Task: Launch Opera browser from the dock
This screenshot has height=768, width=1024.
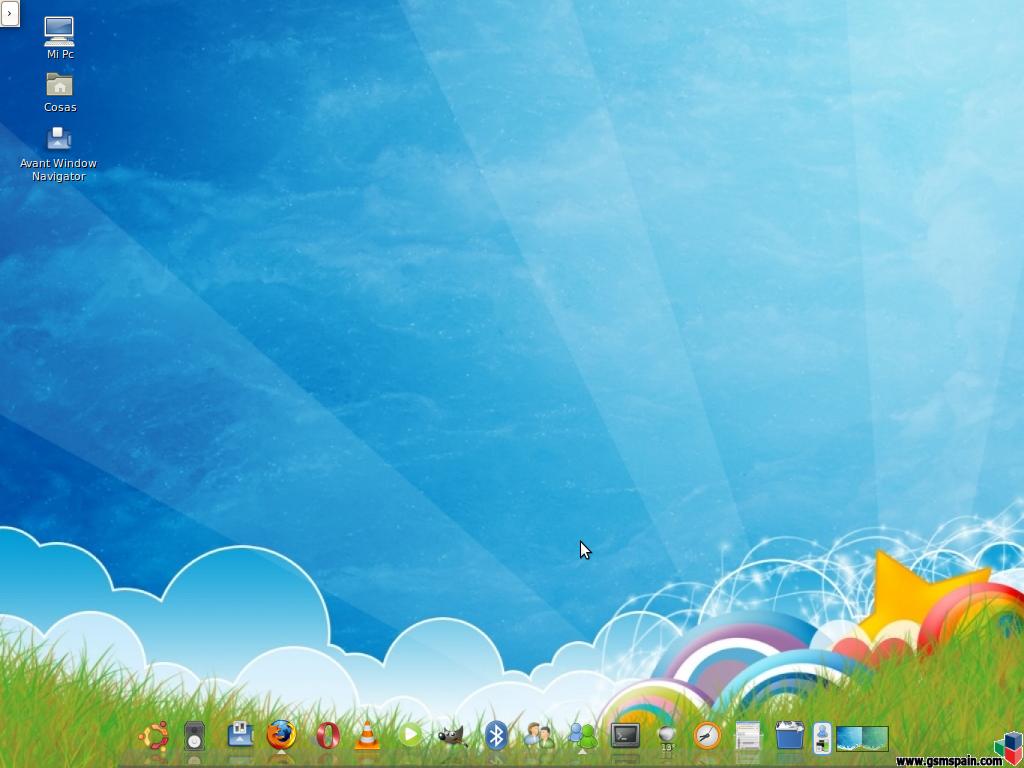Action: [x=327, y=735]
